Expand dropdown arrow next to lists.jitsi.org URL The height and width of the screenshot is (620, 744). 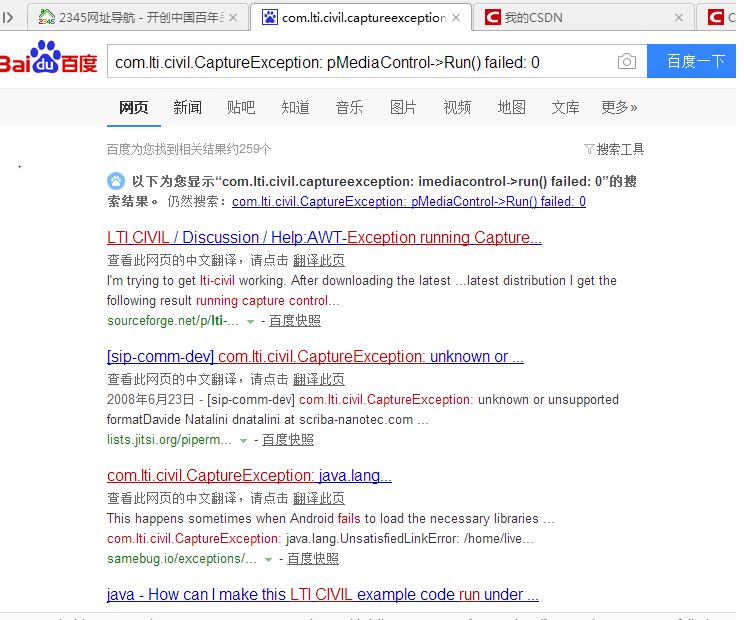(243, 441)
